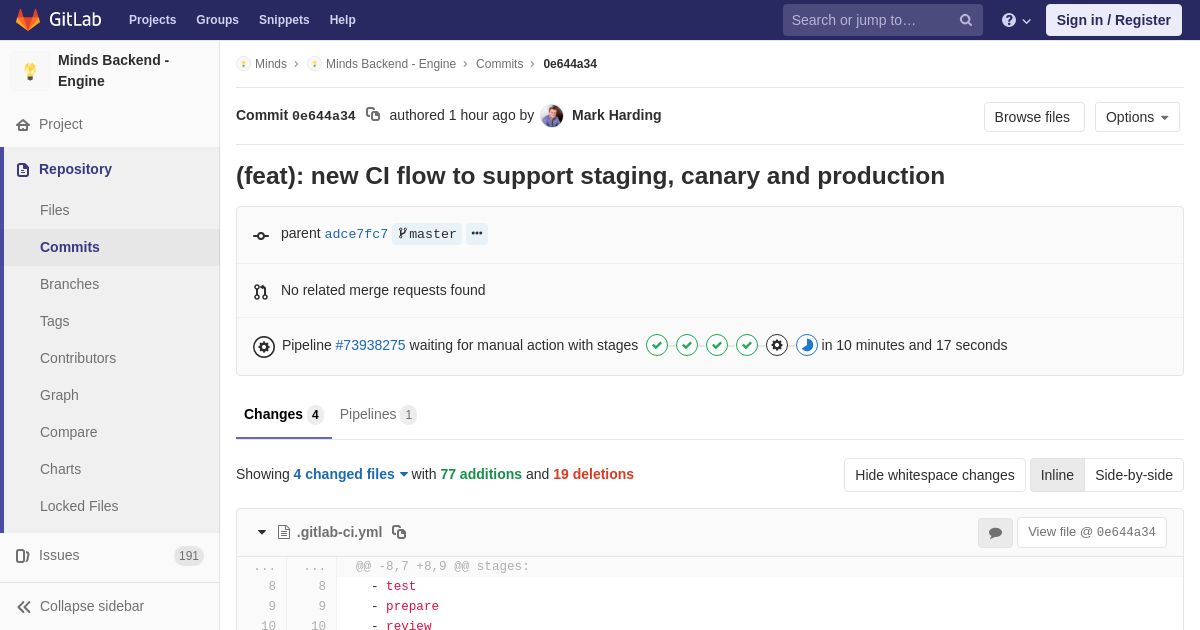Viewport: 1200px width, 630px height.
Task: Open Branches in repository sidebar
Action: (112, 284)
